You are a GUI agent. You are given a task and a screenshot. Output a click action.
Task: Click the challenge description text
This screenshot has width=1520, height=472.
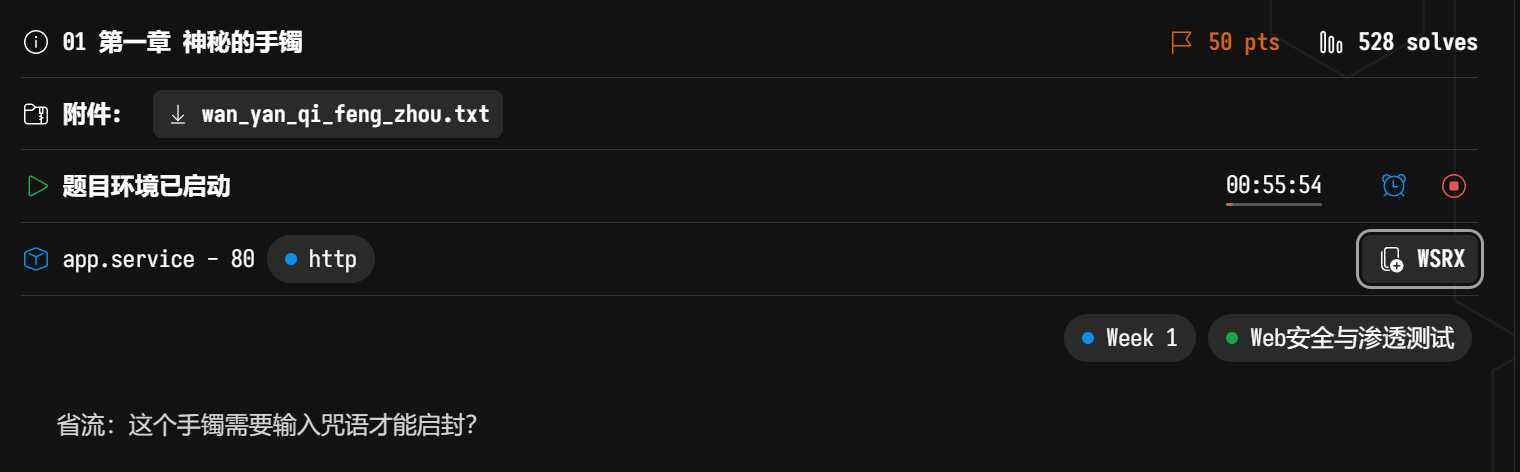(x=267, y=425)
